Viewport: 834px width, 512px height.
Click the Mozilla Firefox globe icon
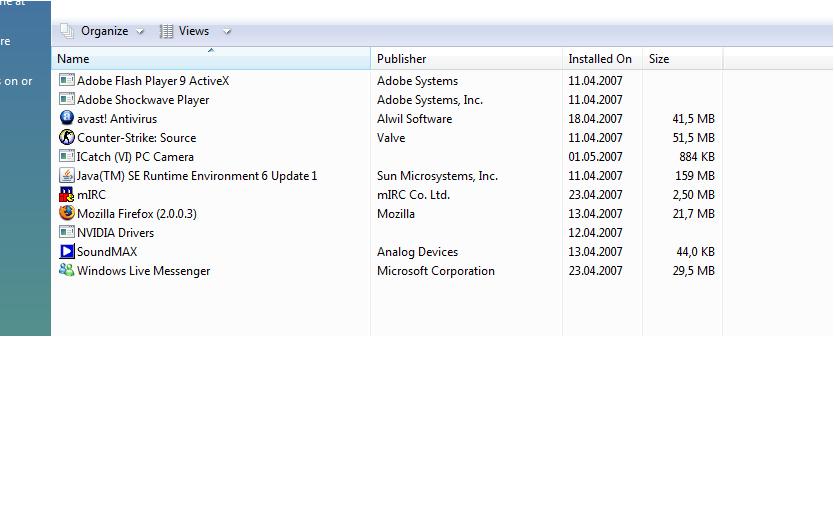(x=66, y=213)
